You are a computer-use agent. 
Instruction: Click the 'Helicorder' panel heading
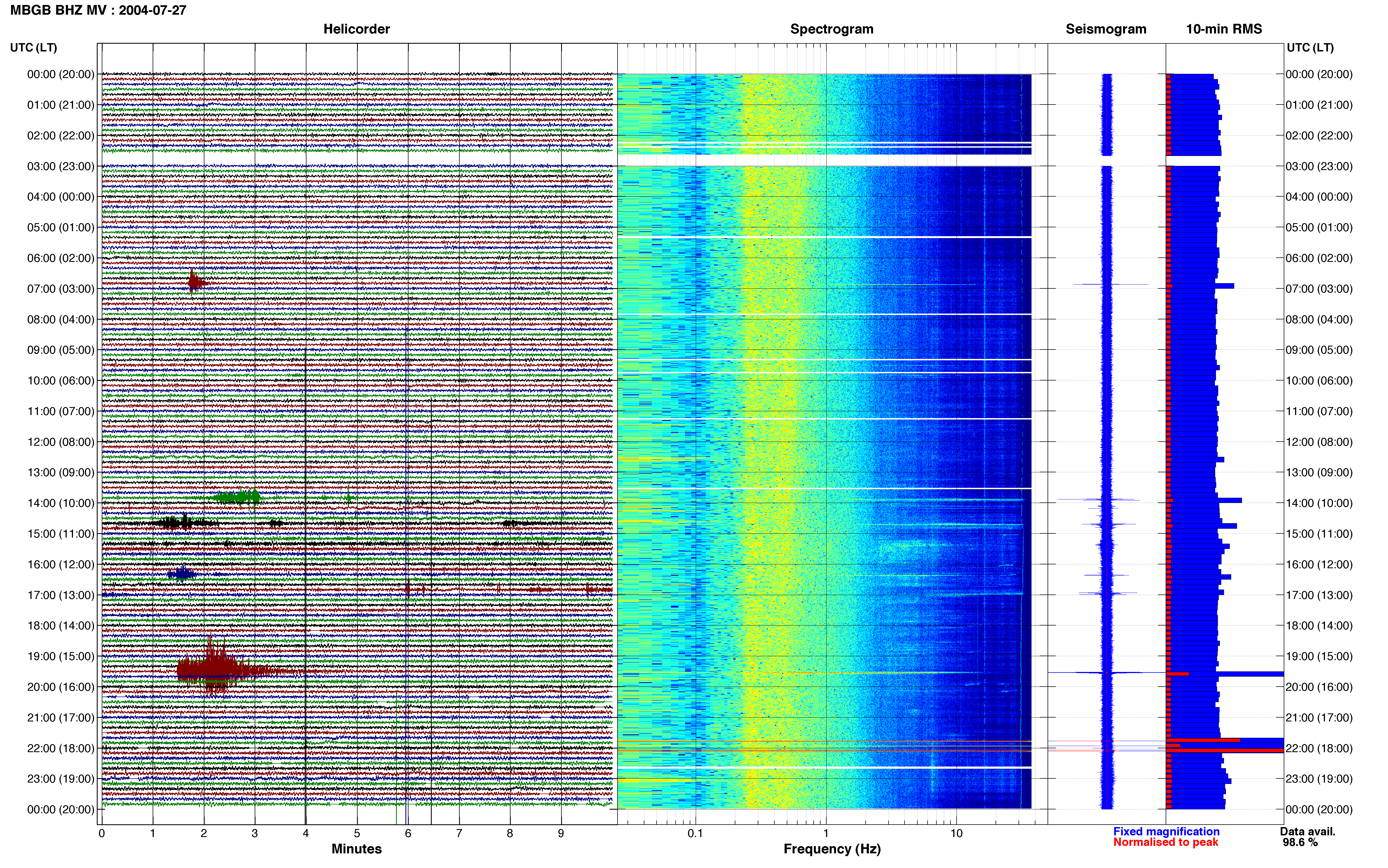356,29
